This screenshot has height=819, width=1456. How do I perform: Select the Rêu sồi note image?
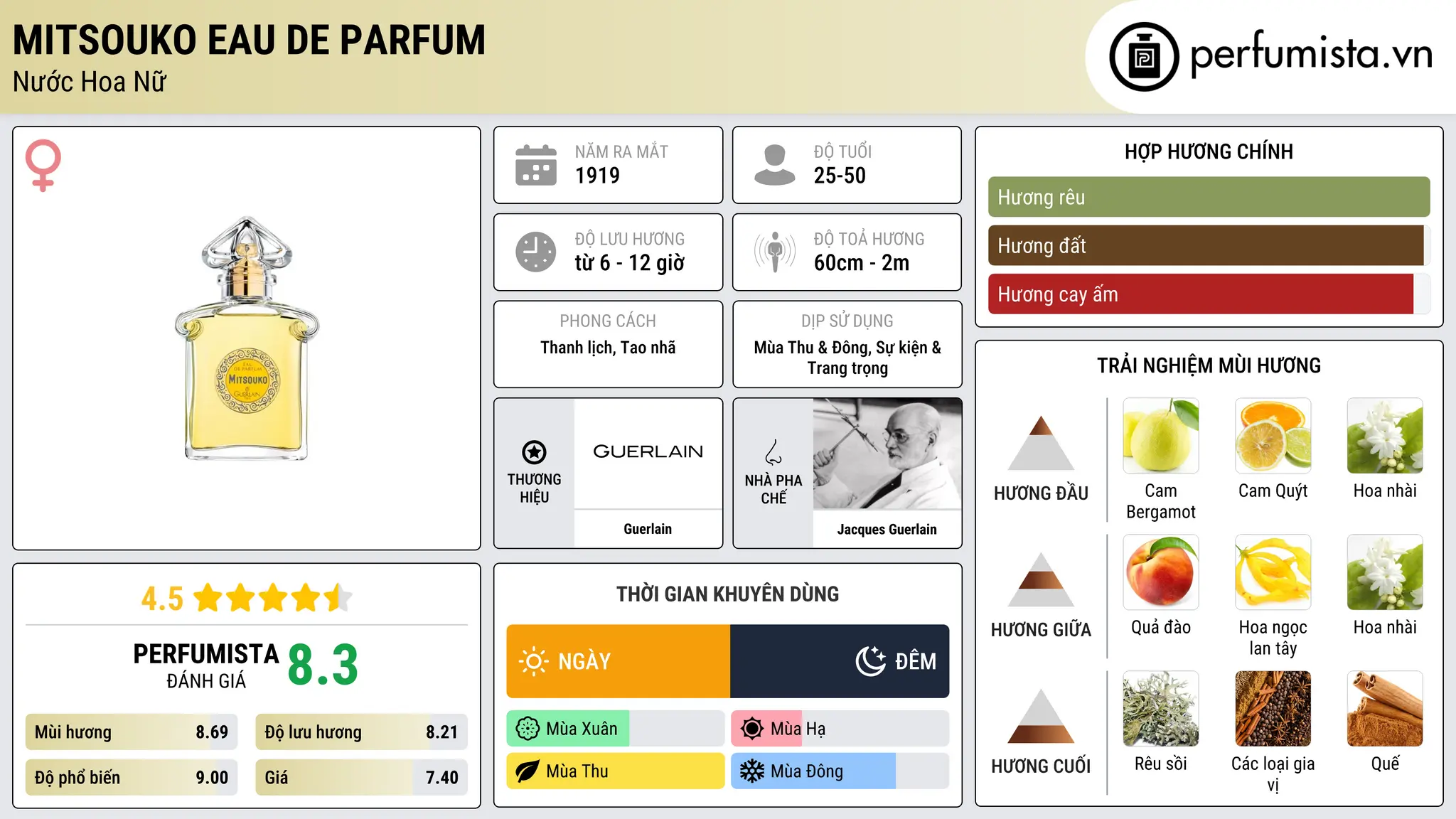[x=1161, y=709]
